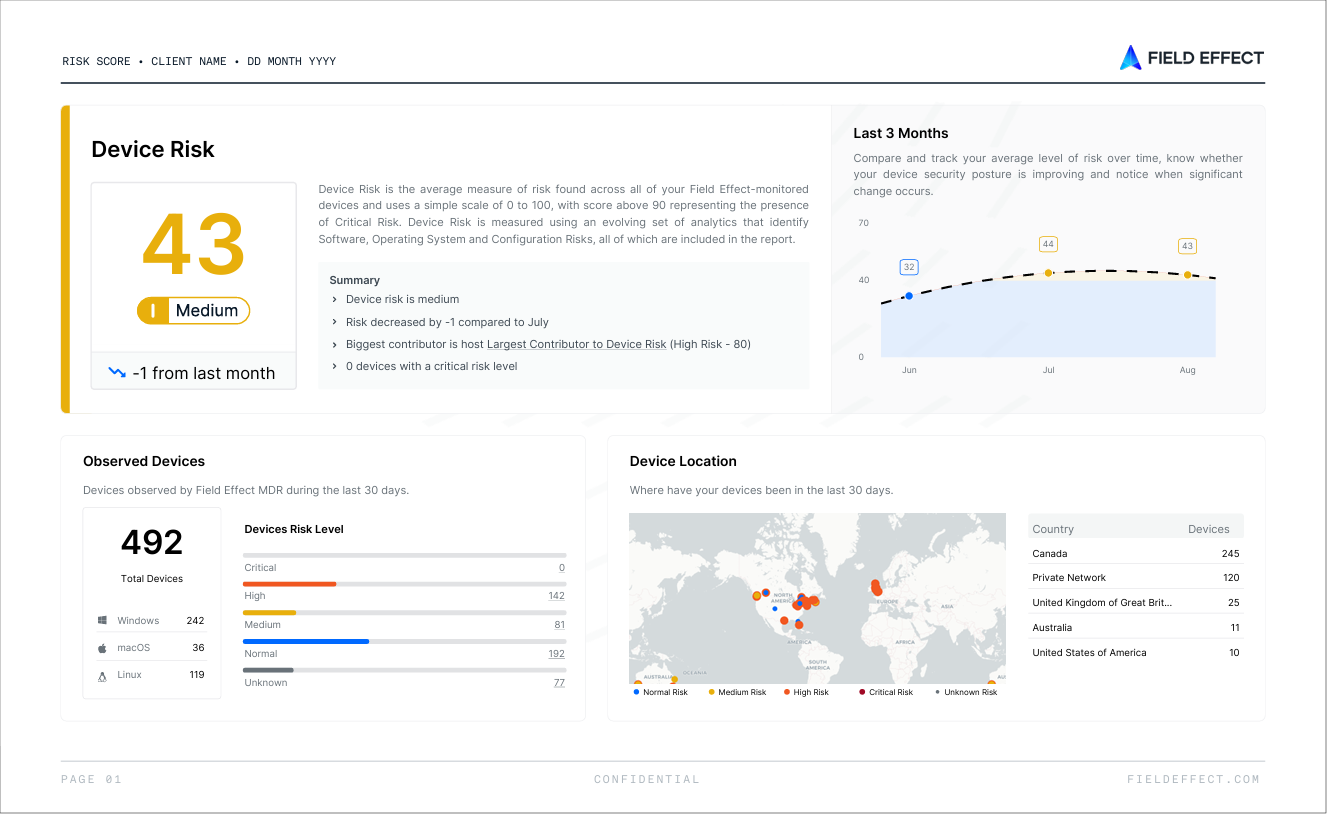Image resolution: width=1327 pixels, height=814 pixels.
Task: Select the United Kingdom of Great Brit... row
Action: click(1136, 602)
